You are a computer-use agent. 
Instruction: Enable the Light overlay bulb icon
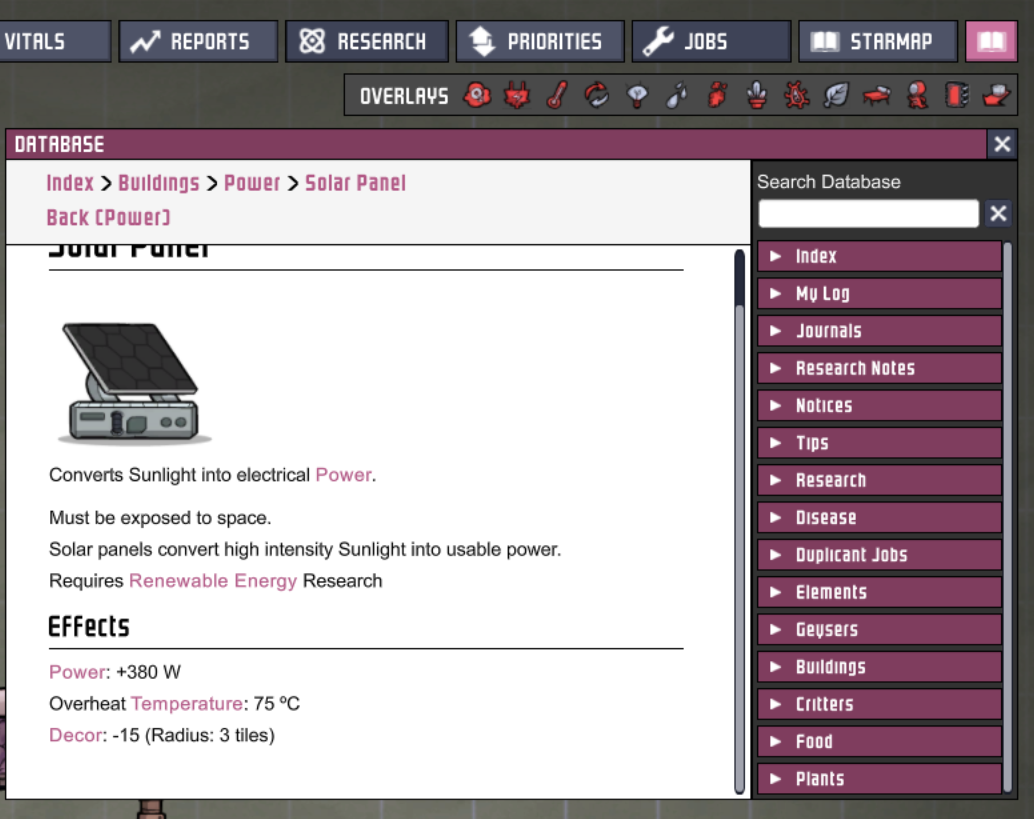point(637,96)
